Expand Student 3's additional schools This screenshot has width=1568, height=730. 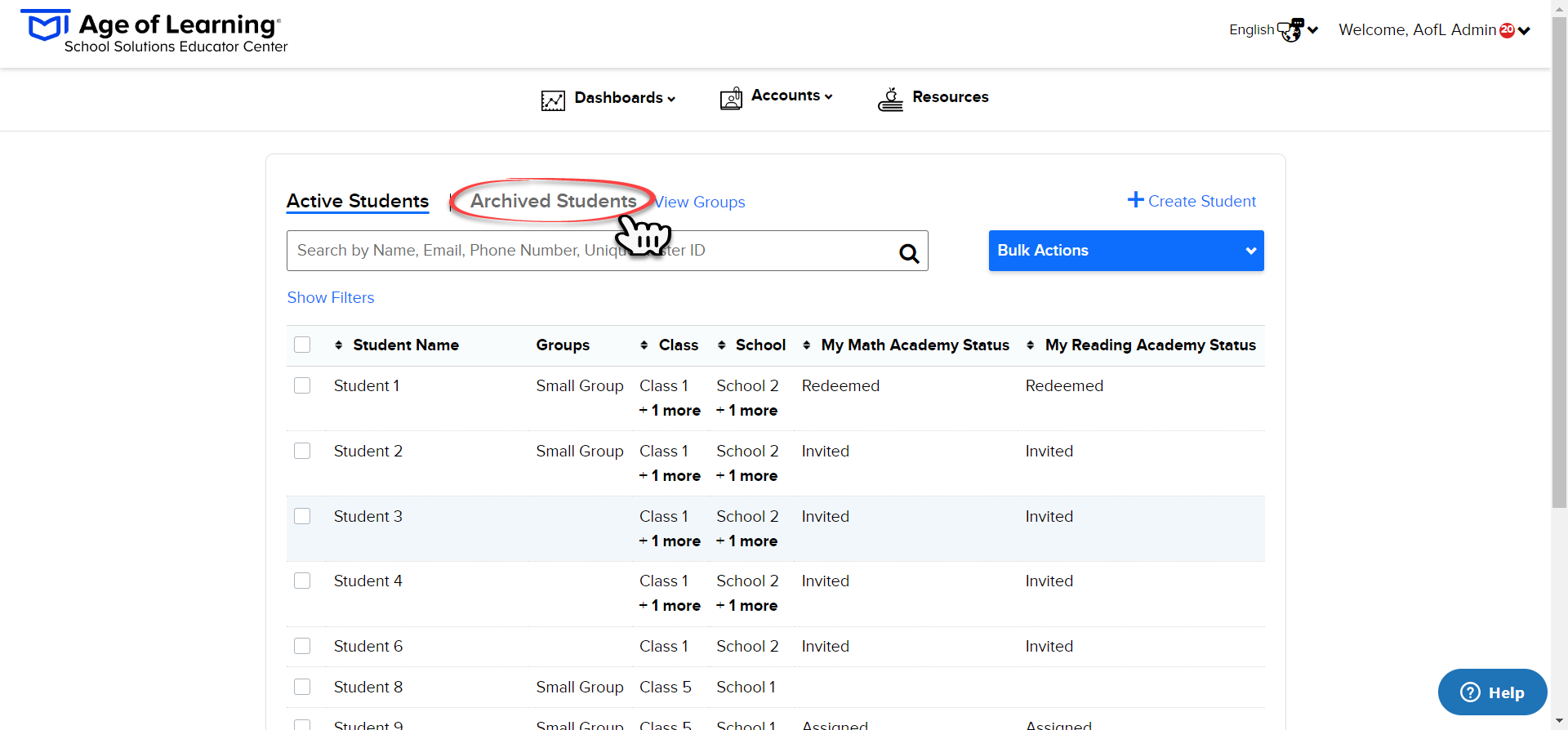(746, 541)
